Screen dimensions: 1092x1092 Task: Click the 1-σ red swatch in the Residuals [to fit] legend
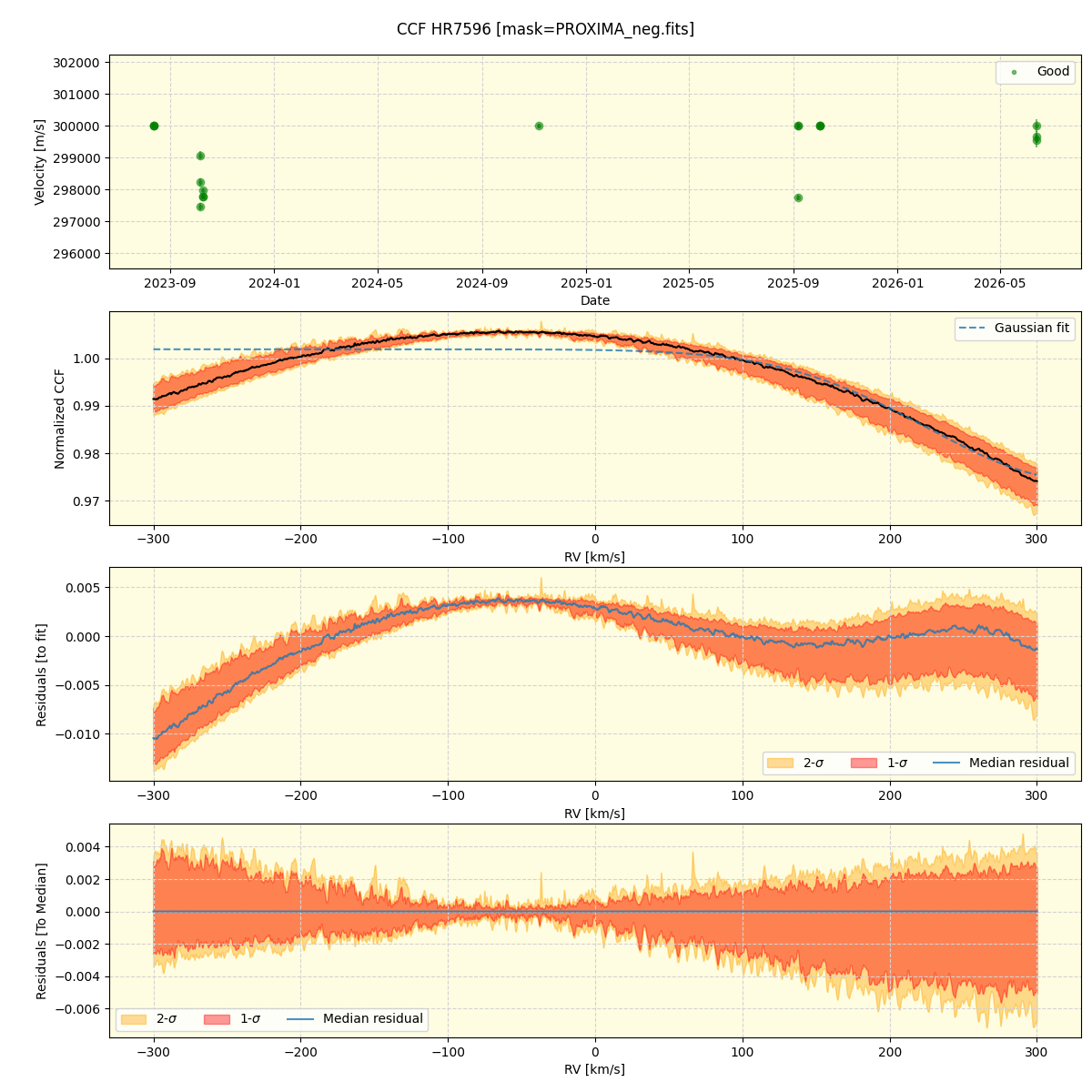click(x=864, y=763)
